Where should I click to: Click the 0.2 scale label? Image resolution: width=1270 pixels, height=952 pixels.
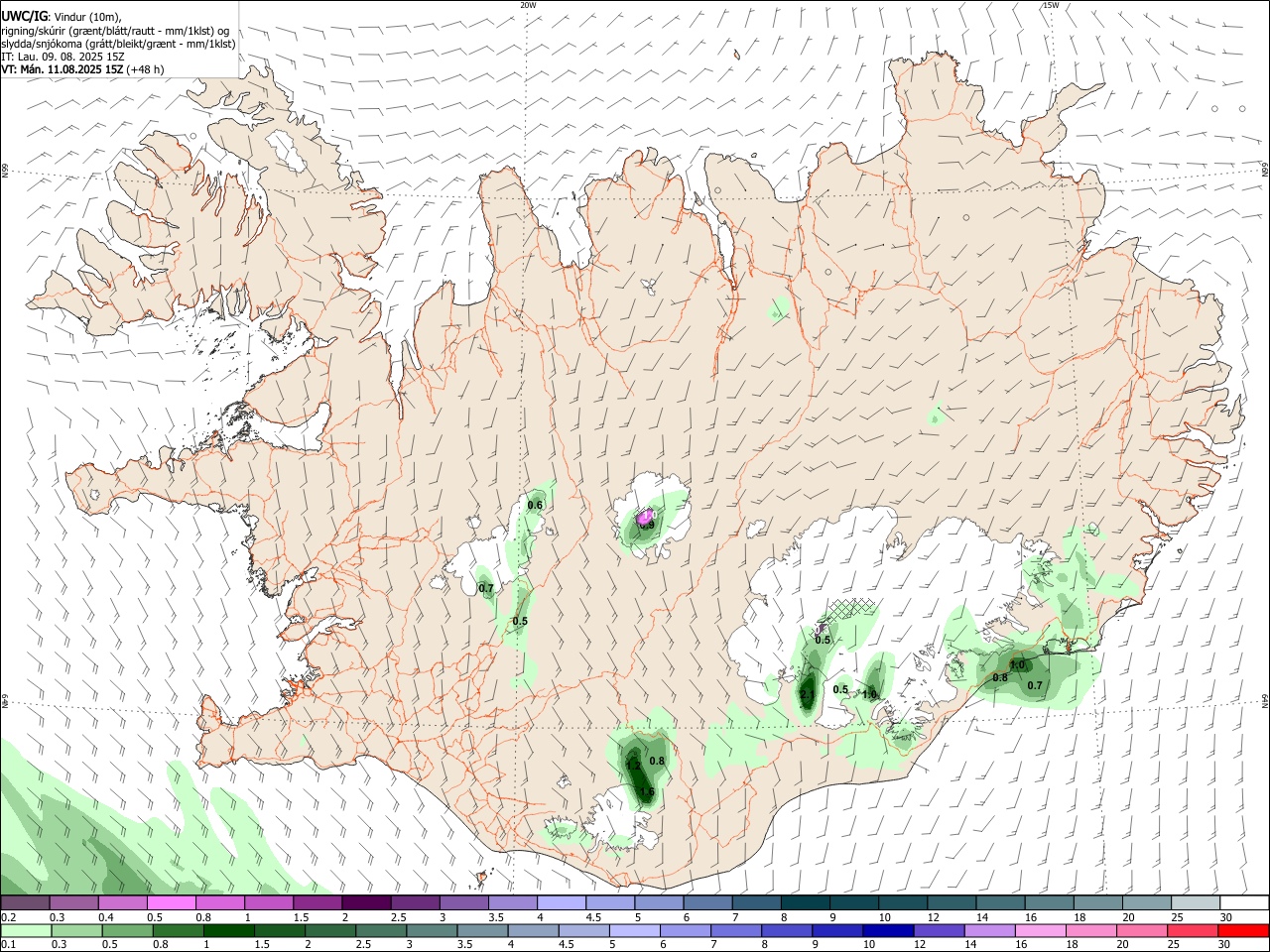(x=8, y=917)
